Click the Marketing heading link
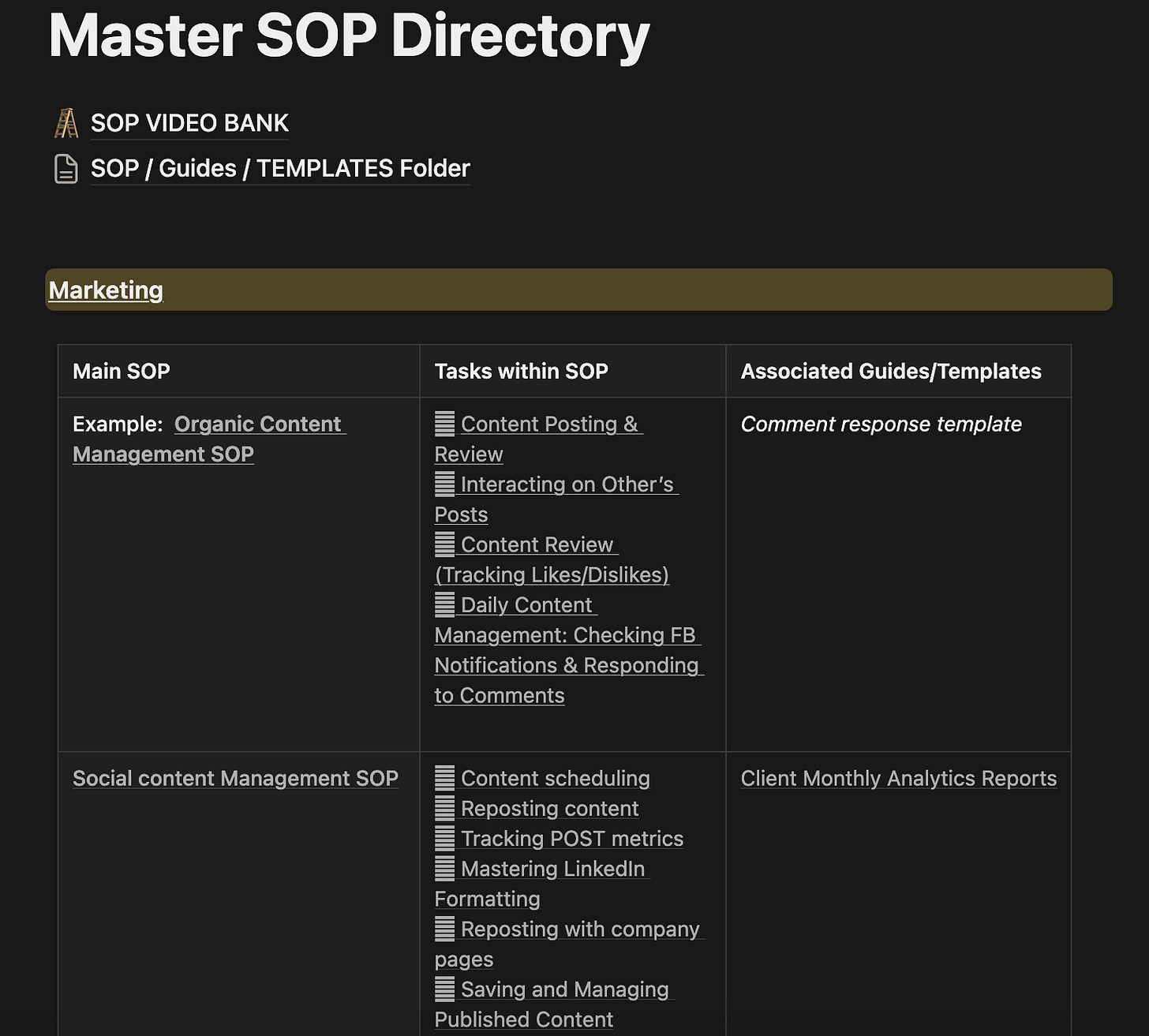1149x1036 pixels. point(106,290)
